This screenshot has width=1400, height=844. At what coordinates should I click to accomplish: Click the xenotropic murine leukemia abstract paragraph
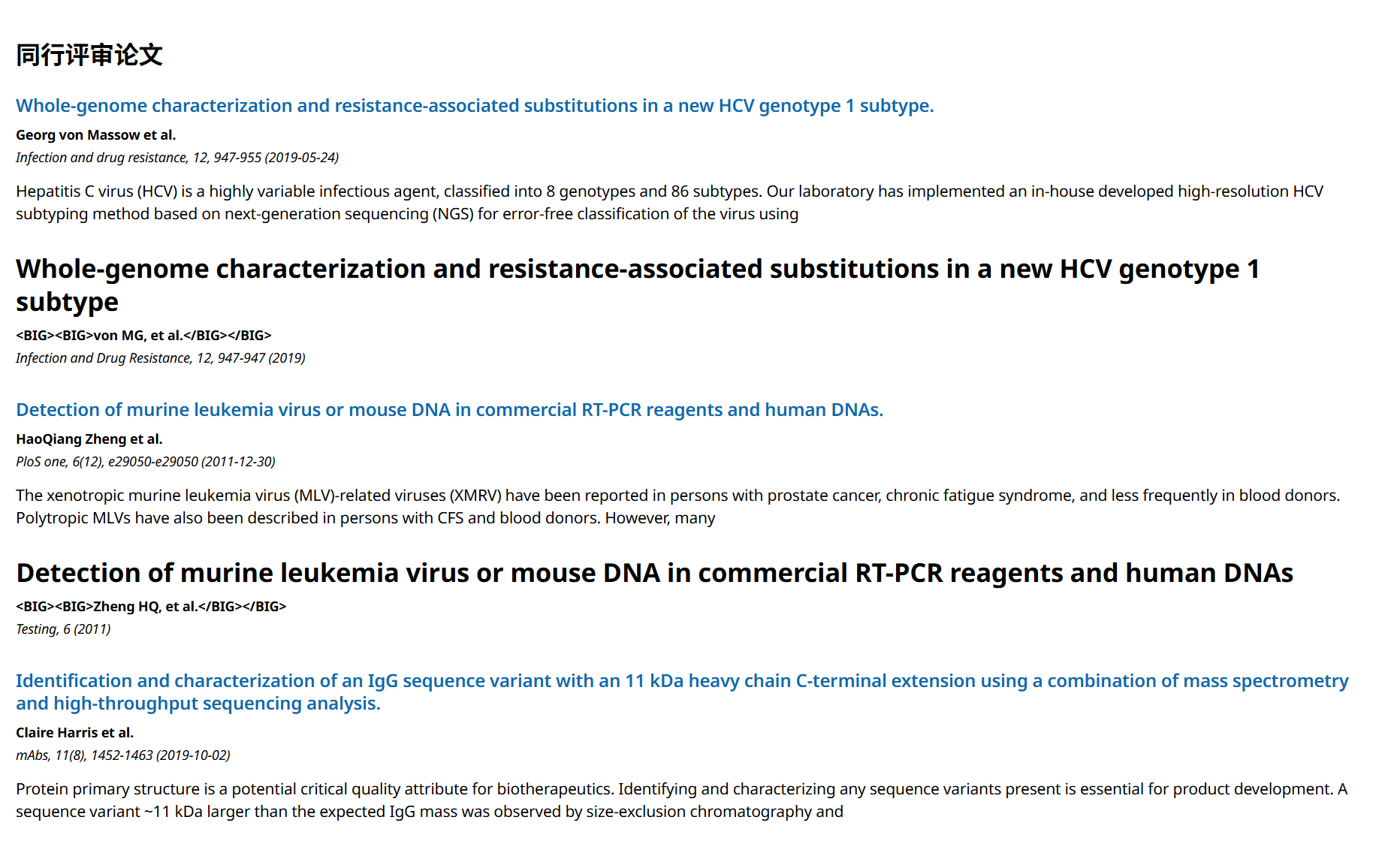click(676, 507)
